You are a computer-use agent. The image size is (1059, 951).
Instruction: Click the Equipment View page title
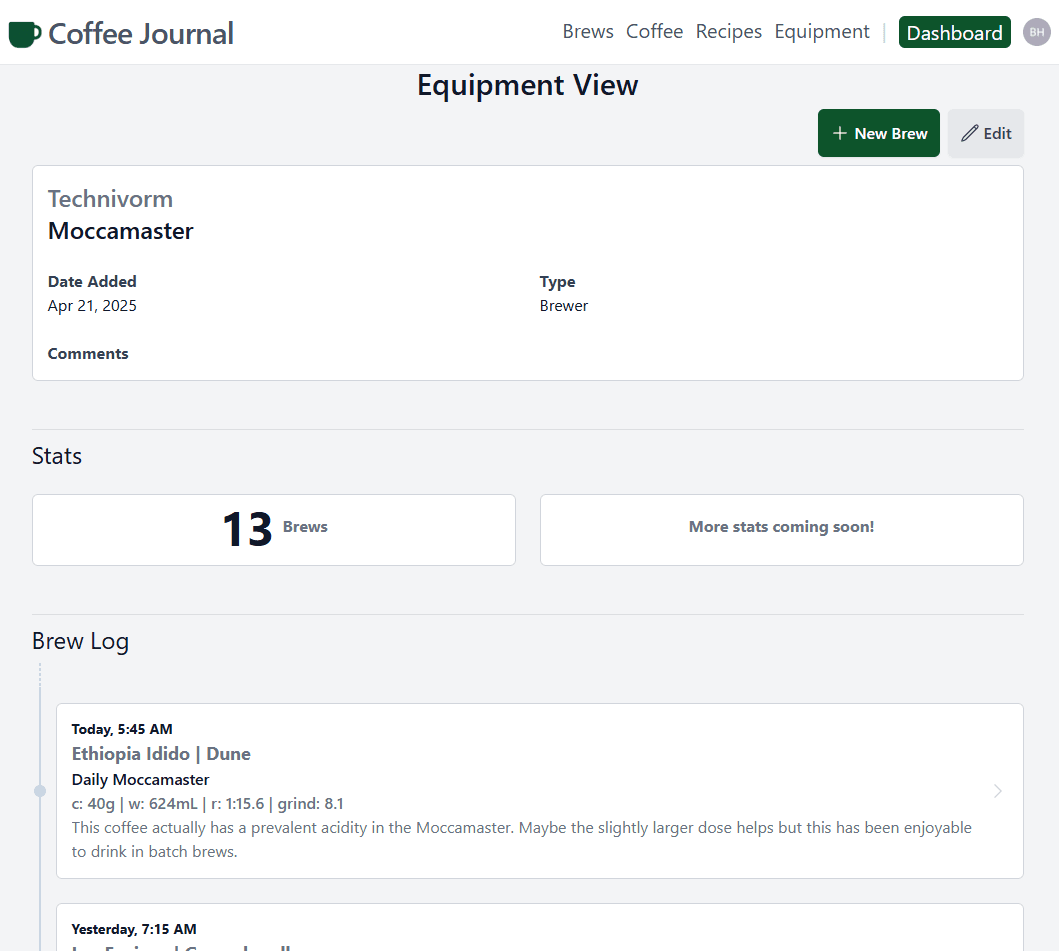pyautogui.click(x=527, y=85)
